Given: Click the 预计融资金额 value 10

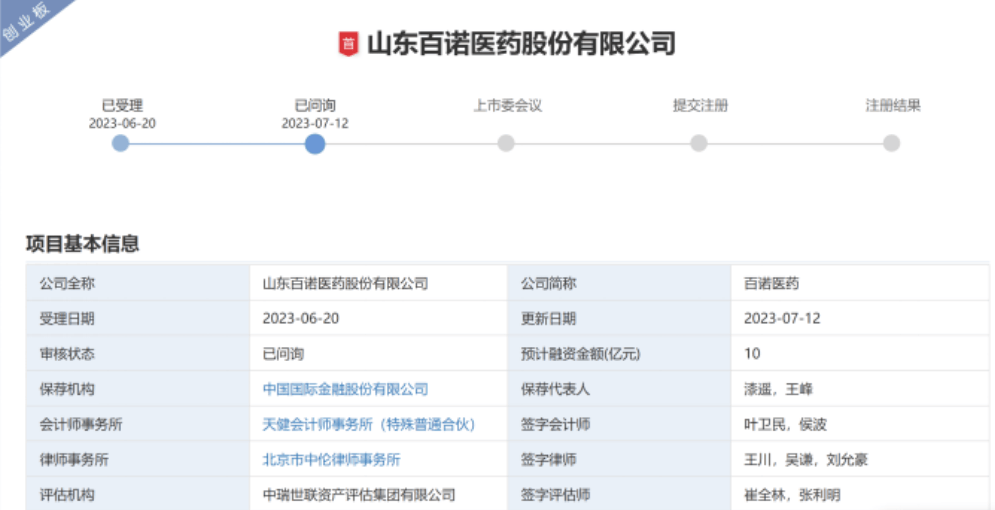Looking at the screenshot, I should point(752,353).
